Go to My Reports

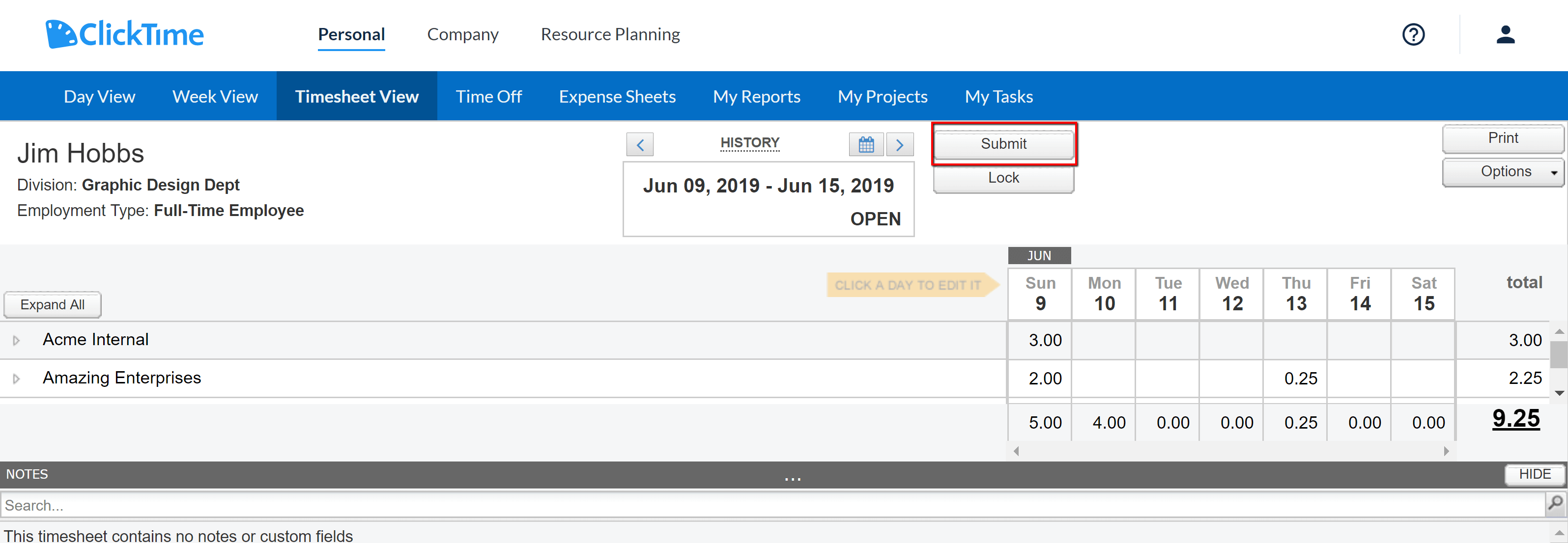tap(757, 96)
